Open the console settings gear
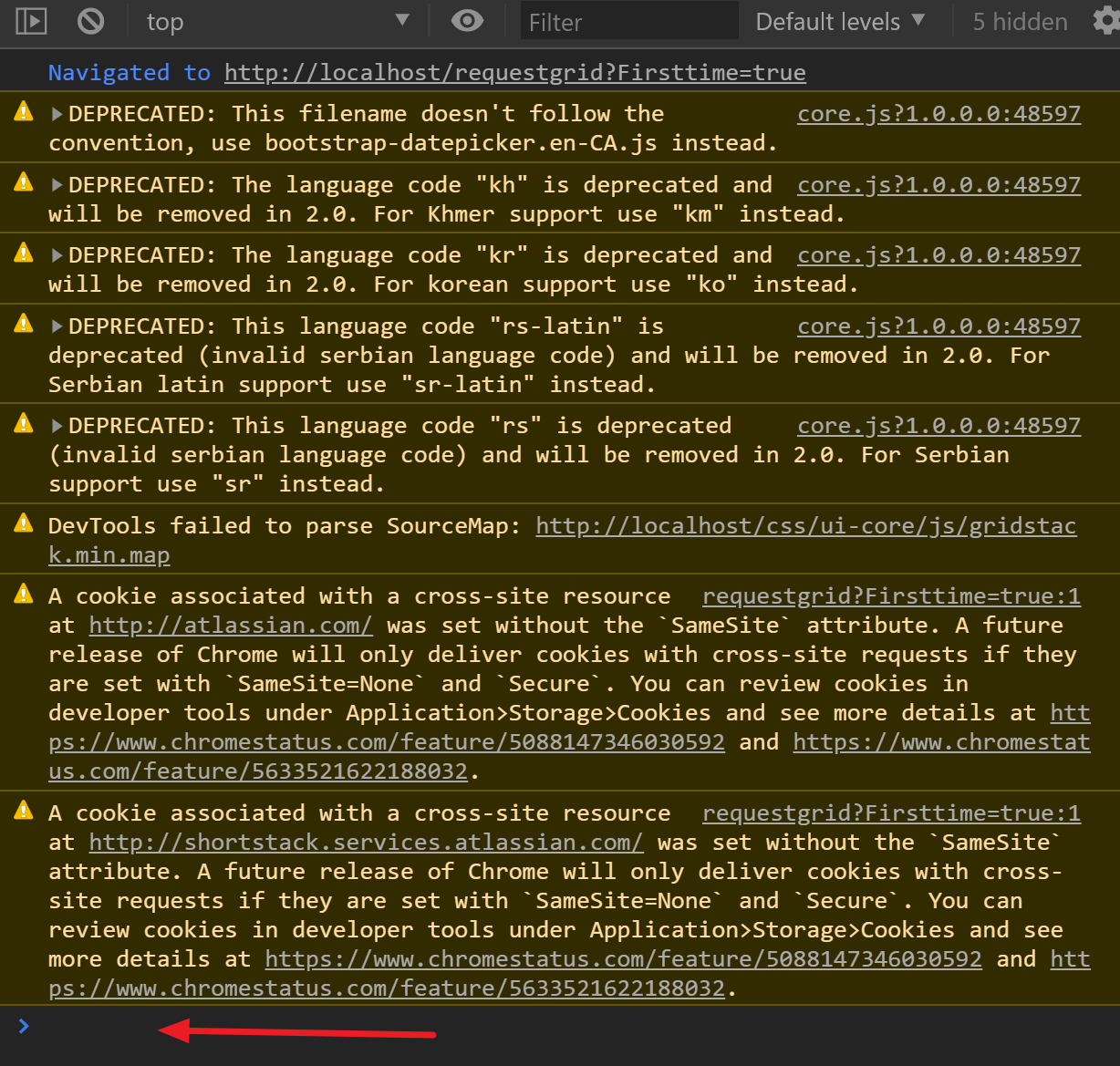 point(1106,21)
